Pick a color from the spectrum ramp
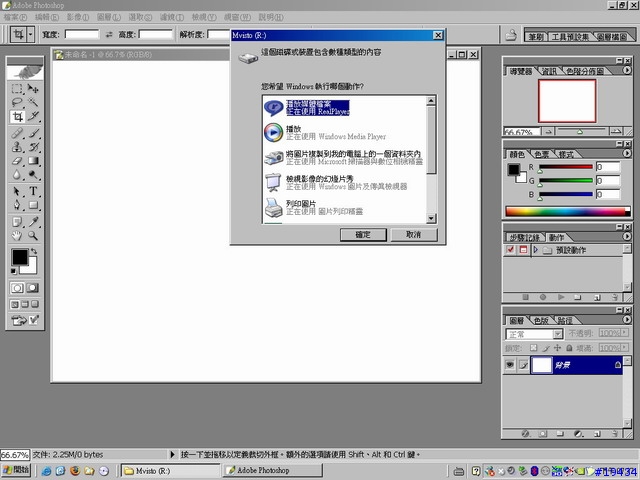This screenshot has width=640, height=480. (567, 211)
